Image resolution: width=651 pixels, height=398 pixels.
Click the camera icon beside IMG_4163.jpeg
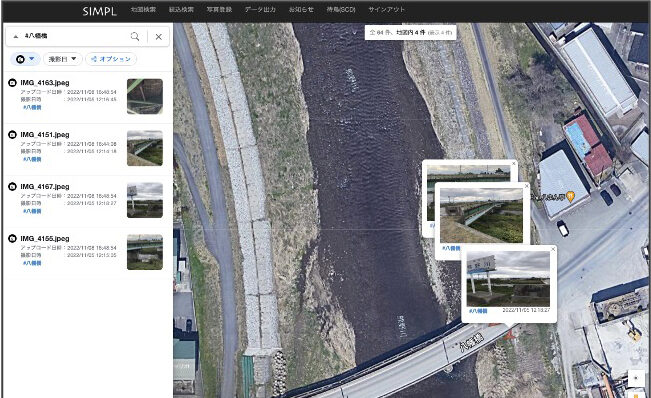pyautogui.click(x=12, y=83)
